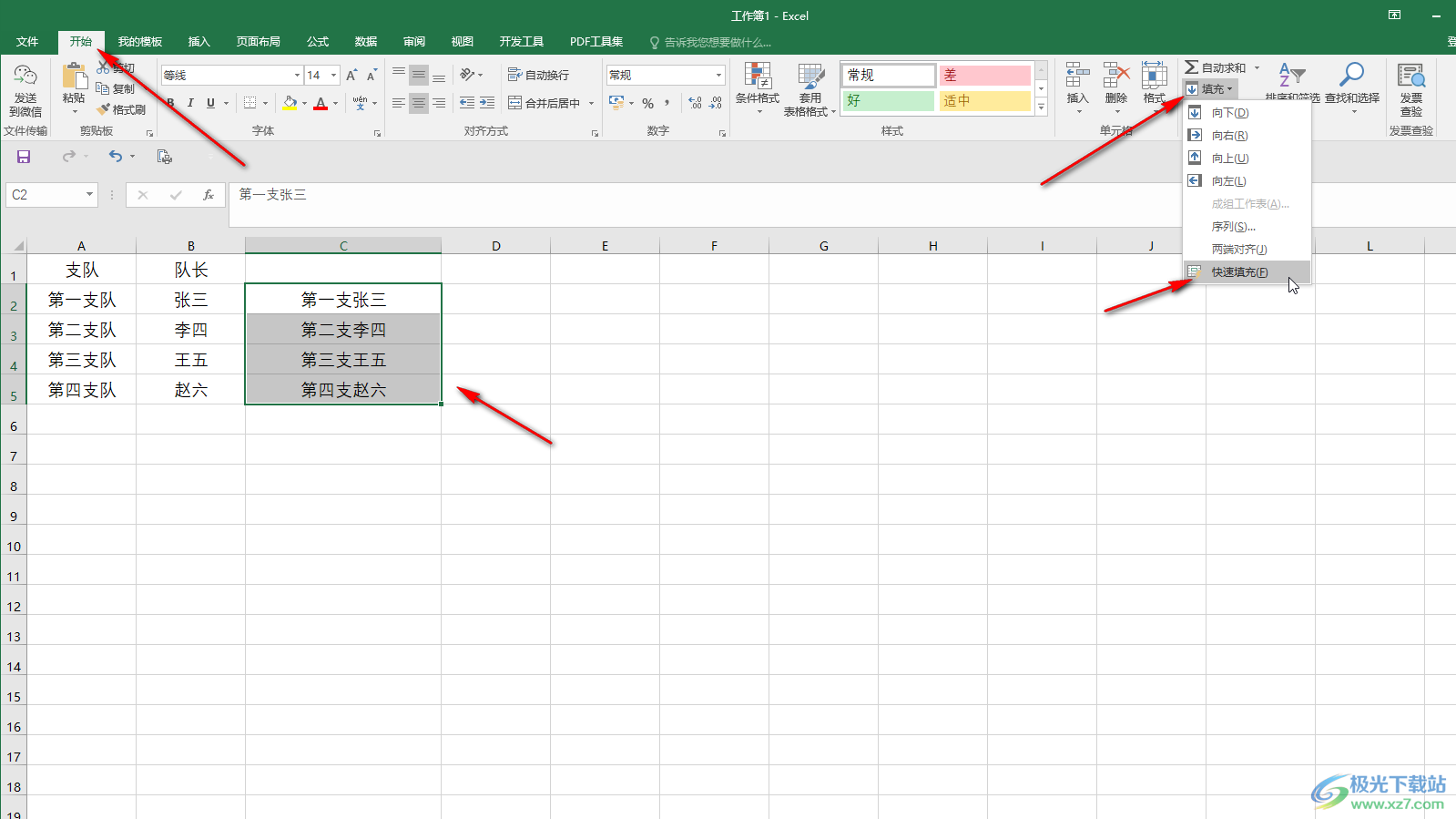The image size is (1456, 819).
Task: Choose Series (序列) from the fill menu
Action: coord(1247,226)
